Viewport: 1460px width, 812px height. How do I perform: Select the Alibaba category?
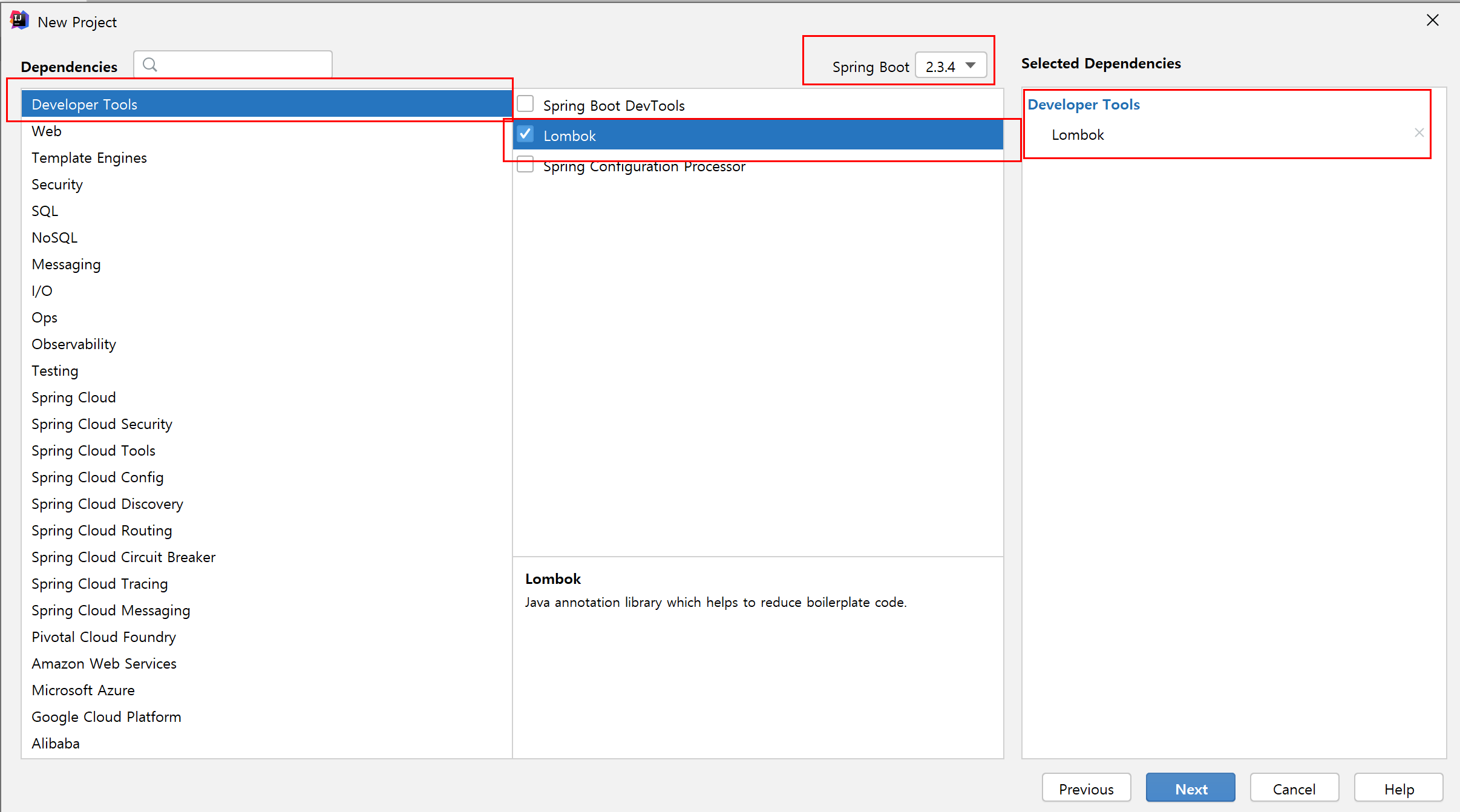click(267, 743)
